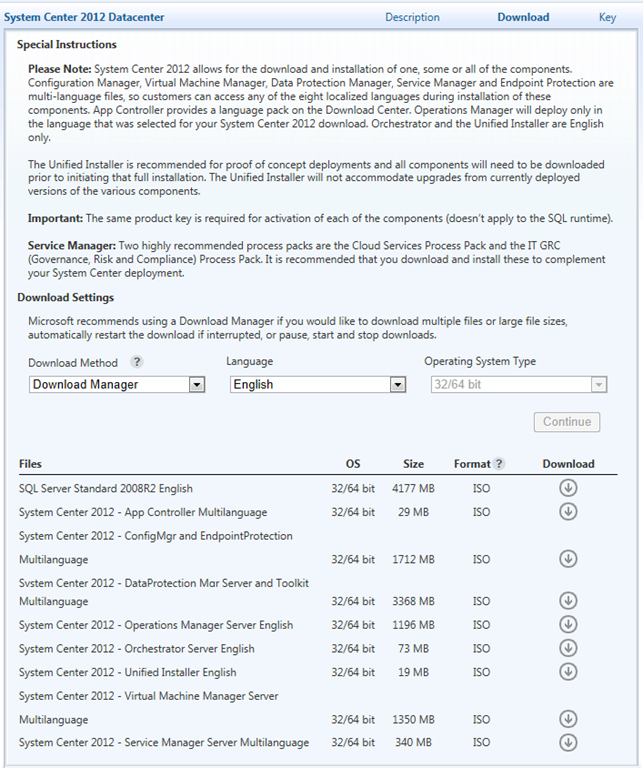Download DataProtection Mgr Server and Toolkit ISO
The height and width of the screenshot is (768, 643).
(x=568, y=601)
